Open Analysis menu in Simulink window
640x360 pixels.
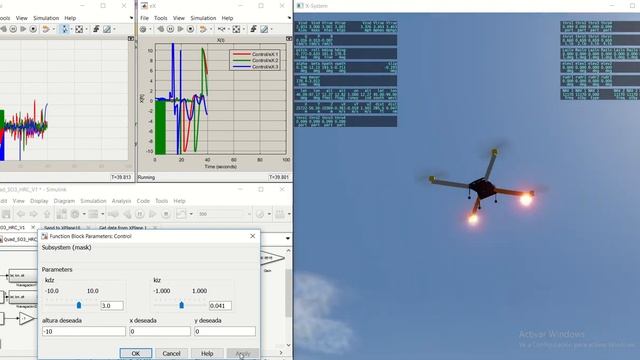click(x=121, y=201)
